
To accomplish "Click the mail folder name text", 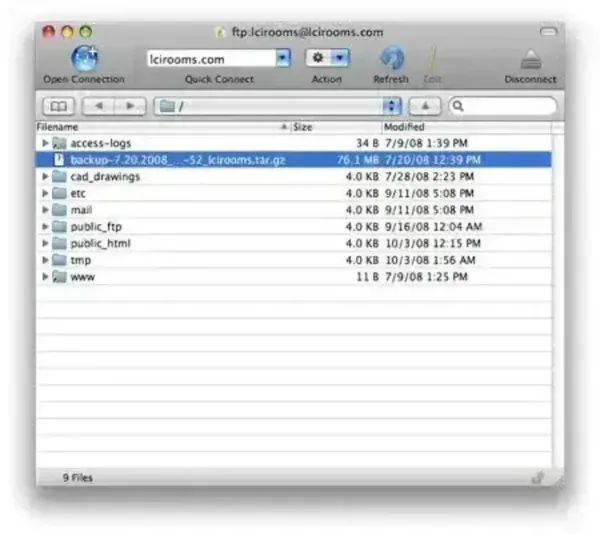I will pyautogui.click(x=81, y=210).
